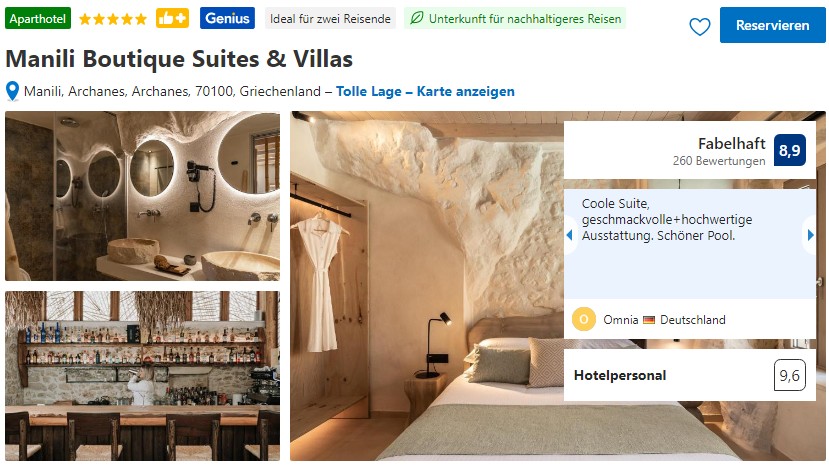Save property with the heart icon

click(699, 26)
